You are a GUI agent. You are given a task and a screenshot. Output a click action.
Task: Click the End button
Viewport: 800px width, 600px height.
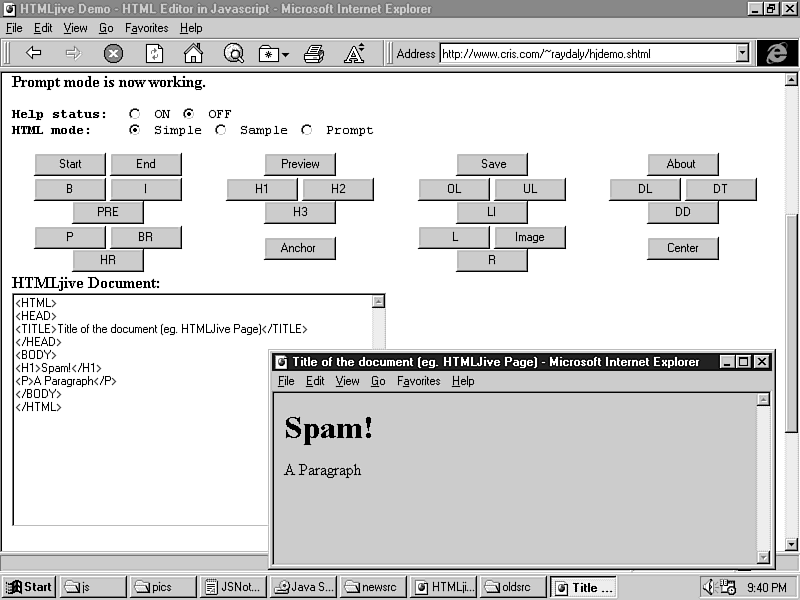[146, 164]
